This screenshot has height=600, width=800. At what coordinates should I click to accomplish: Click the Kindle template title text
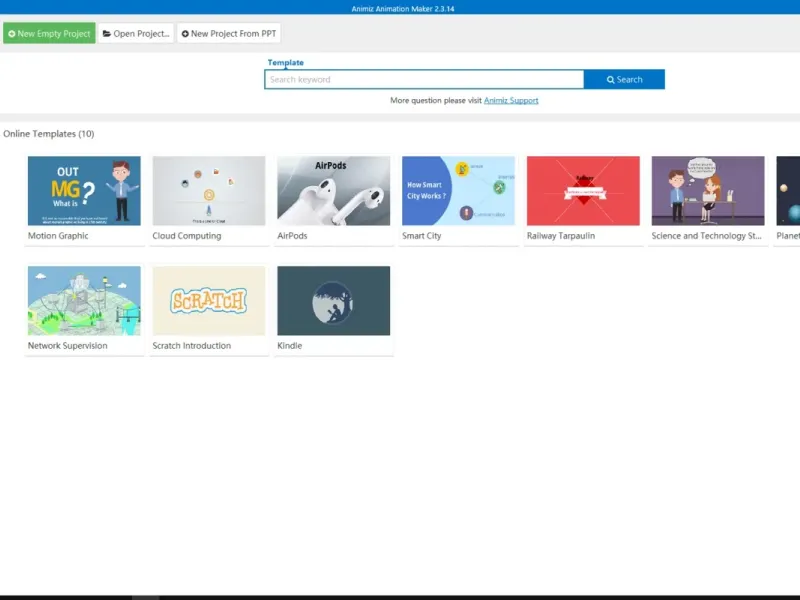[x=289, y=345]
